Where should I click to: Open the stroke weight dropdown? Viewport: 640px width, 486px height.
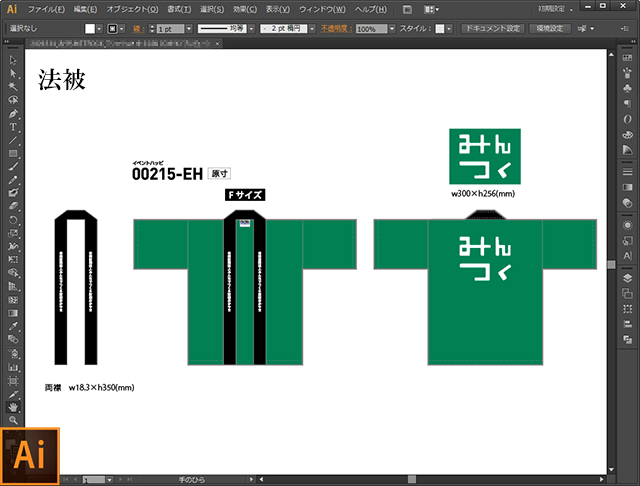coord(189,29)
